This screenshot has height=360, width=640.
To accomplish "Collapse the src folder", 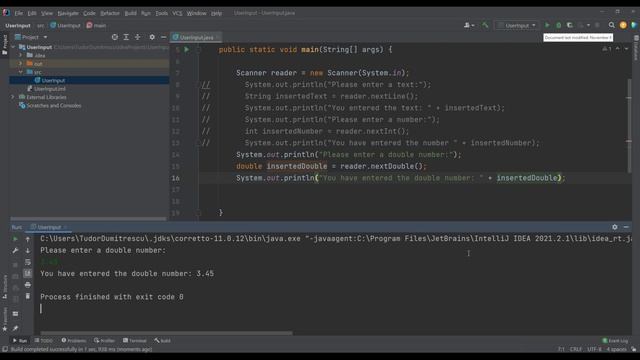I will coord(20,72).
